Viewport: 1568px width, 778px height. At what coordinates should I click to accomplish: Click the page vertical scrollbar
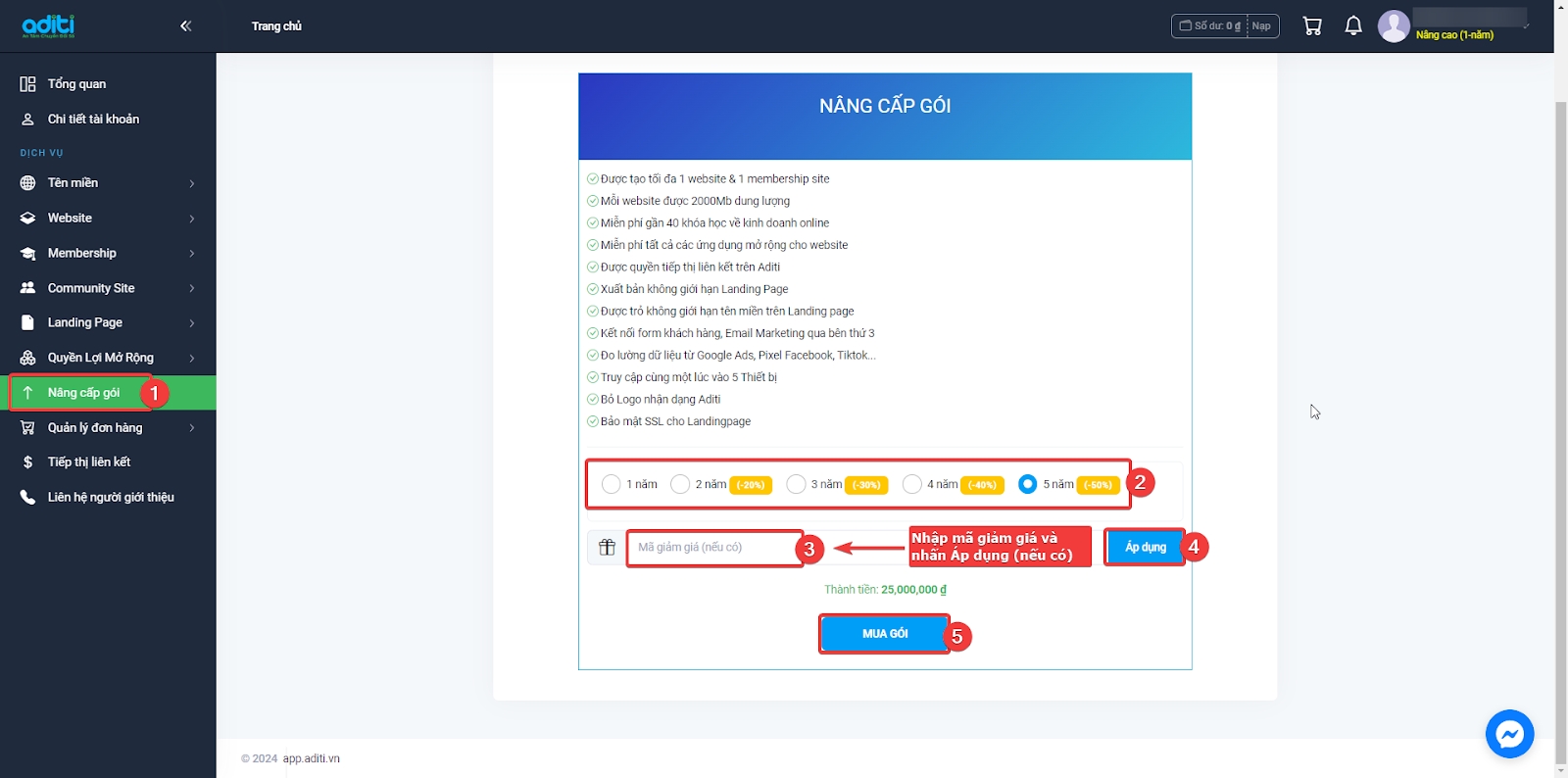tap(1560, 392)
